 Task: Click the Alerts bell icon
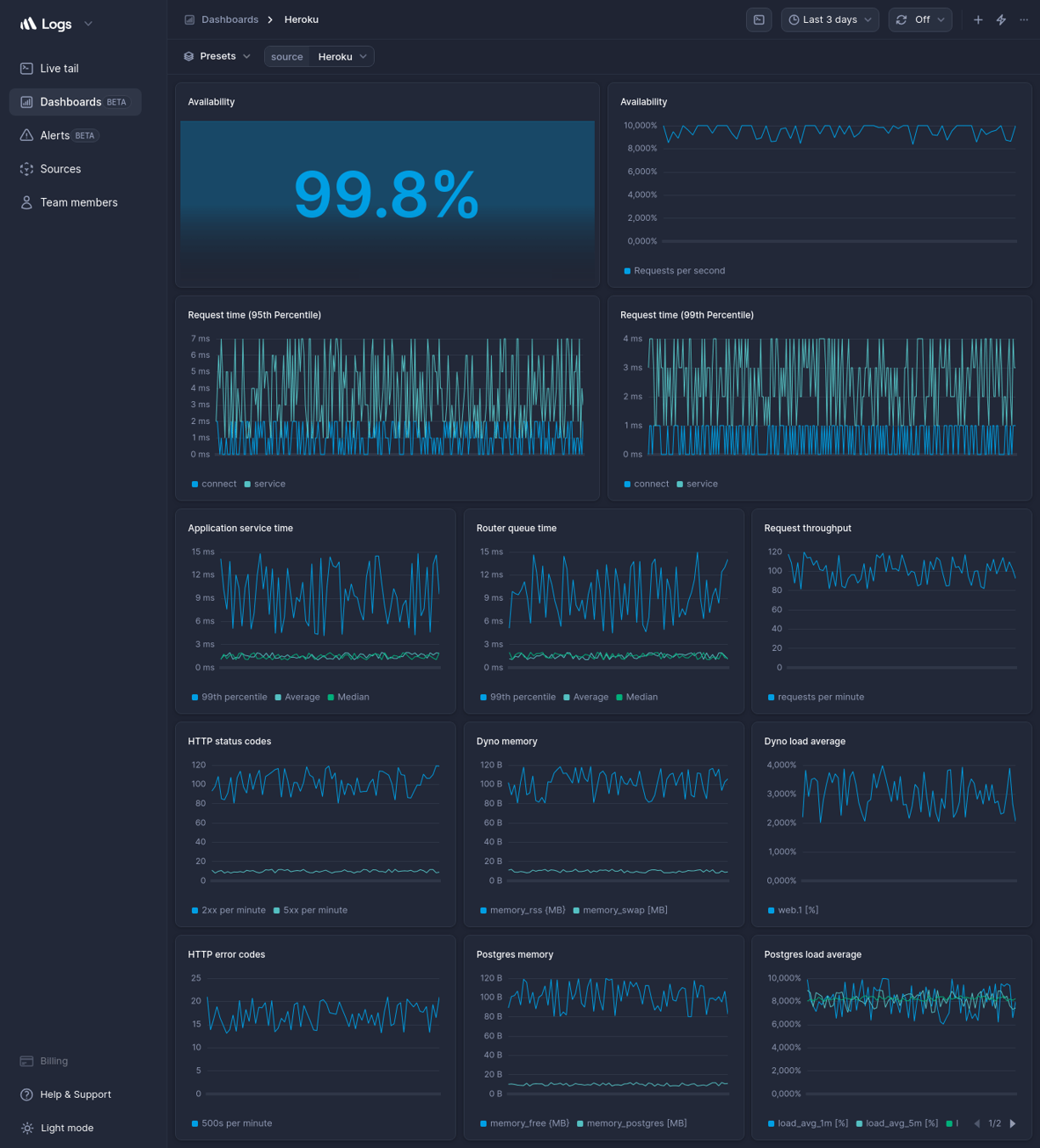coord(26,135)
